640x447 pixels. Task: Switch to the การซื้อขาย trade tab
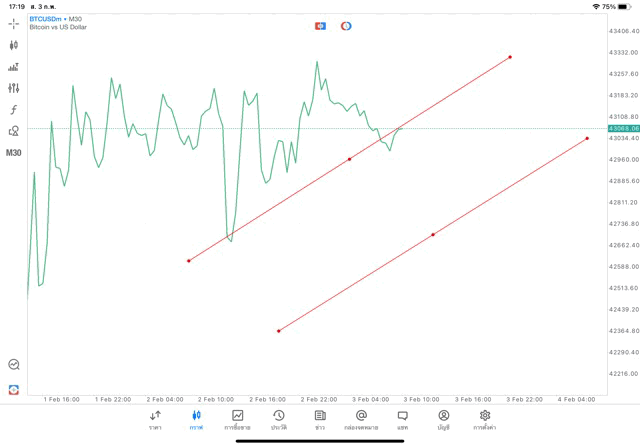click(x=238, y=420)
